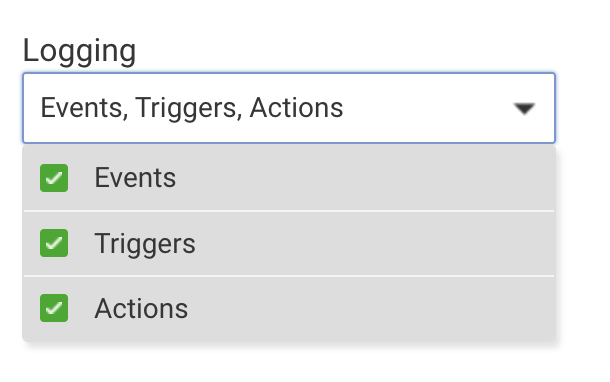This screenshot has width=610, height=382.
Task: Click the white checkmark icon beside Triggers
Action: click(54, 243)
